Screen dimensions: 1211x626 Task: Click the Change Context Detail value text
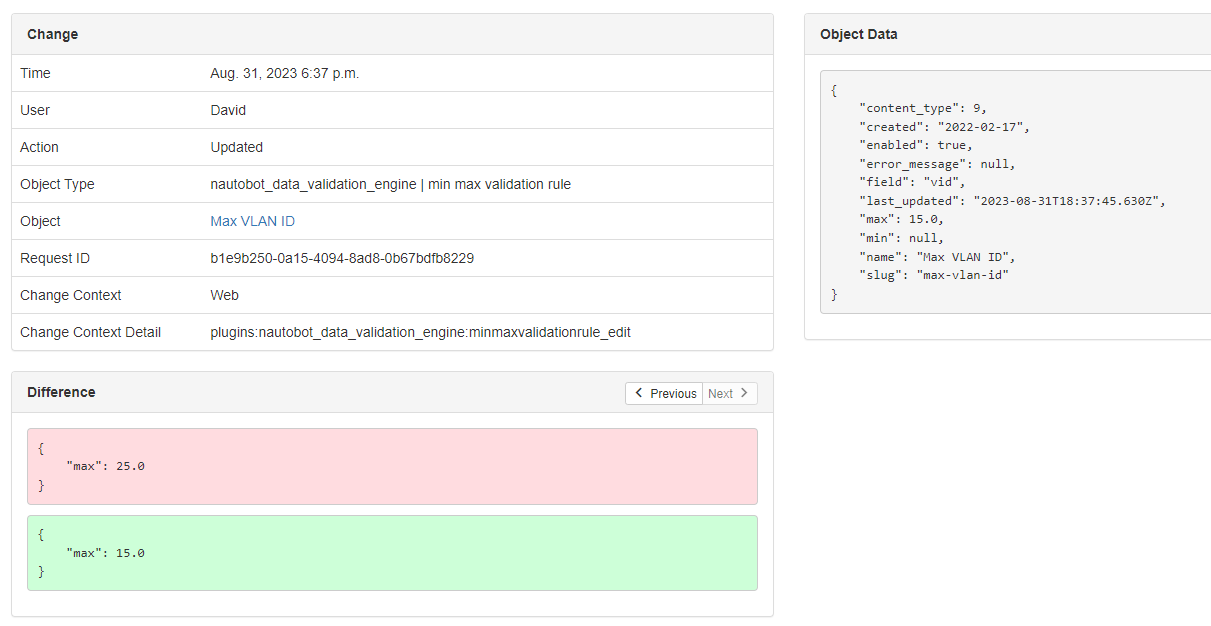point(420,332)
